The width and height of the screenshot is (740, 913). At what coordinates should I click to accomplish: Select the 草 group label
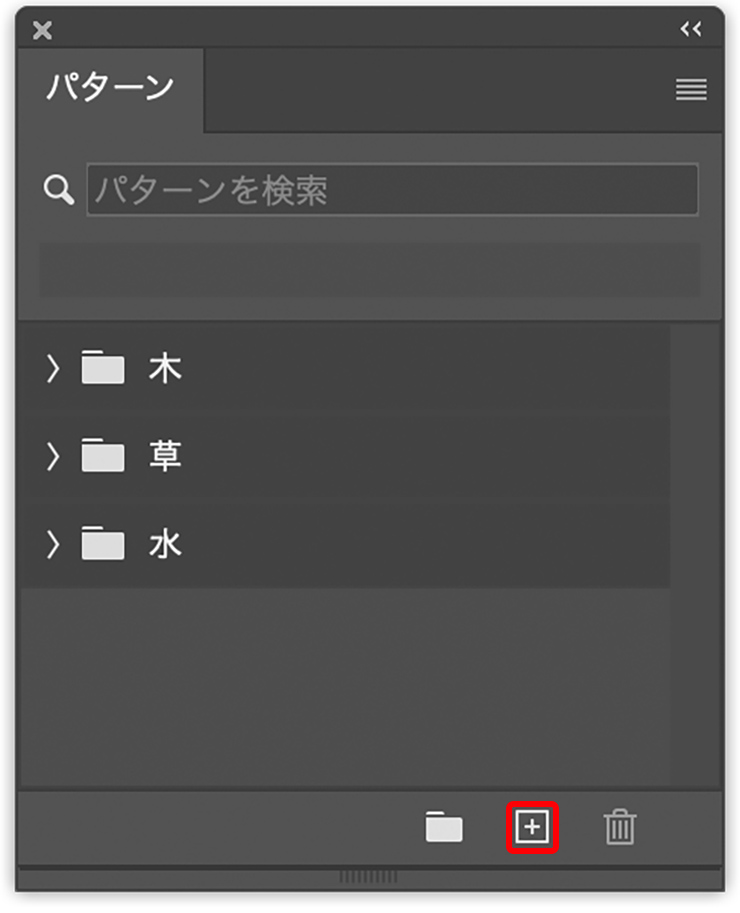(x=165, y=456)
